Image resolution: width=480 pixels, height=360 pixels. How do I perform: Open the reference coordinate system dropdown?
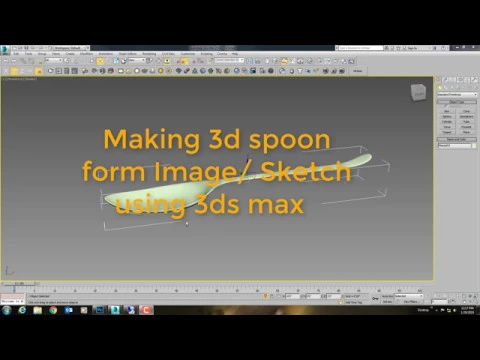[137, 60]
